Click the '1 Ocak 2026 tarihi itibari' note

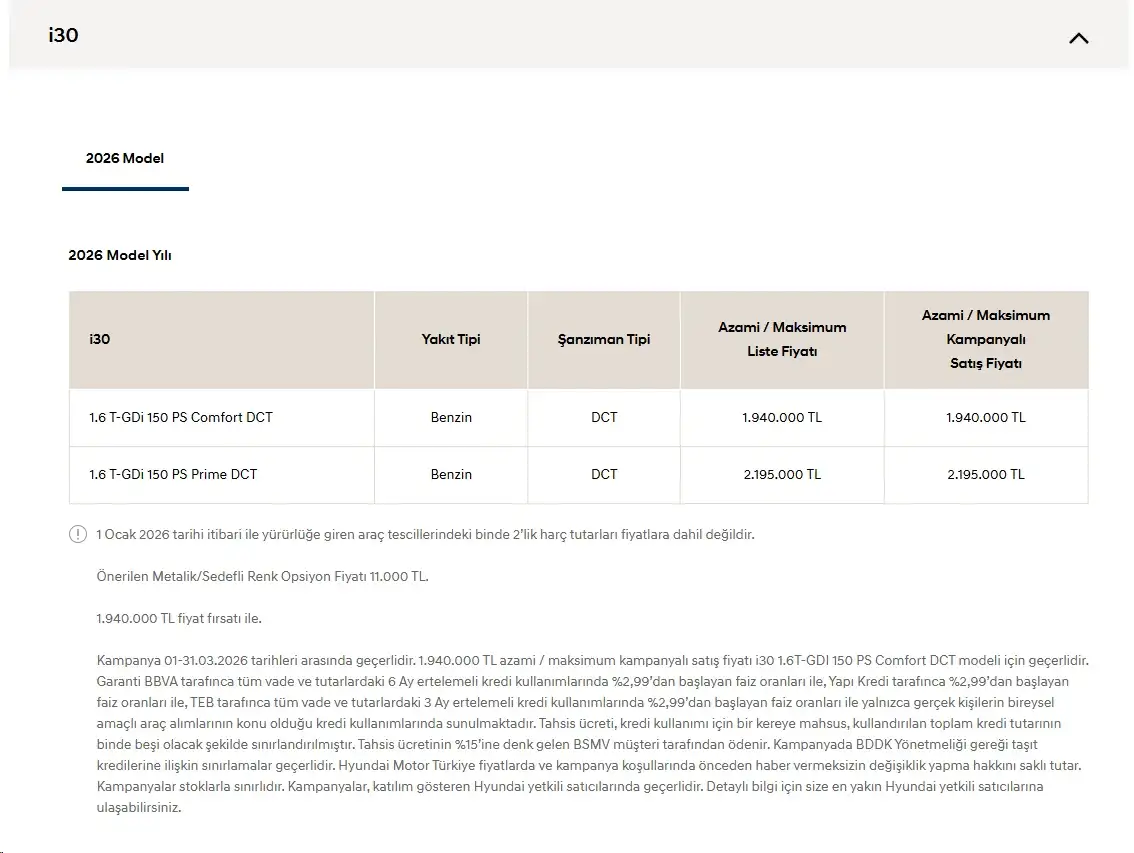coord(425,535)
